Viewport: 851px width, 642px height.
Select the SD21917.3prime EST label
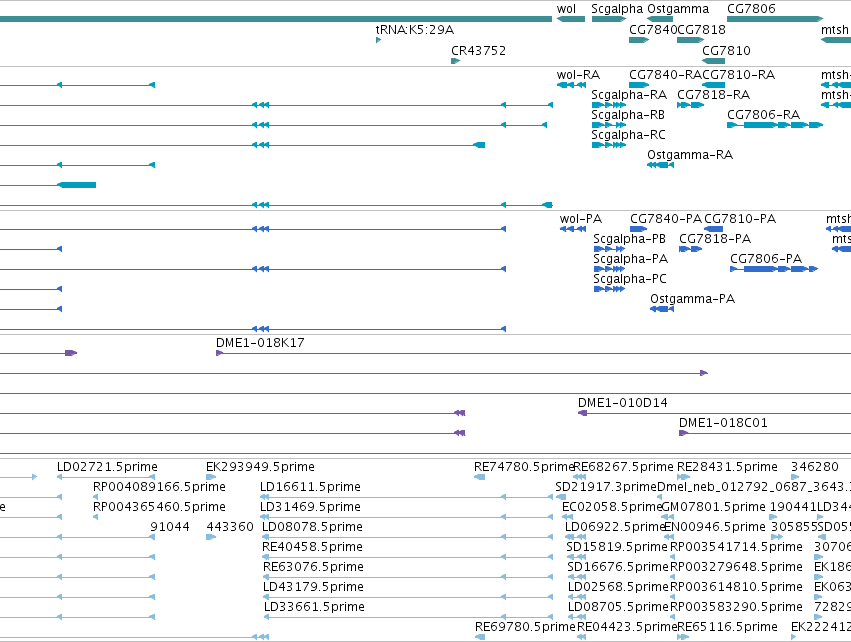606,487
